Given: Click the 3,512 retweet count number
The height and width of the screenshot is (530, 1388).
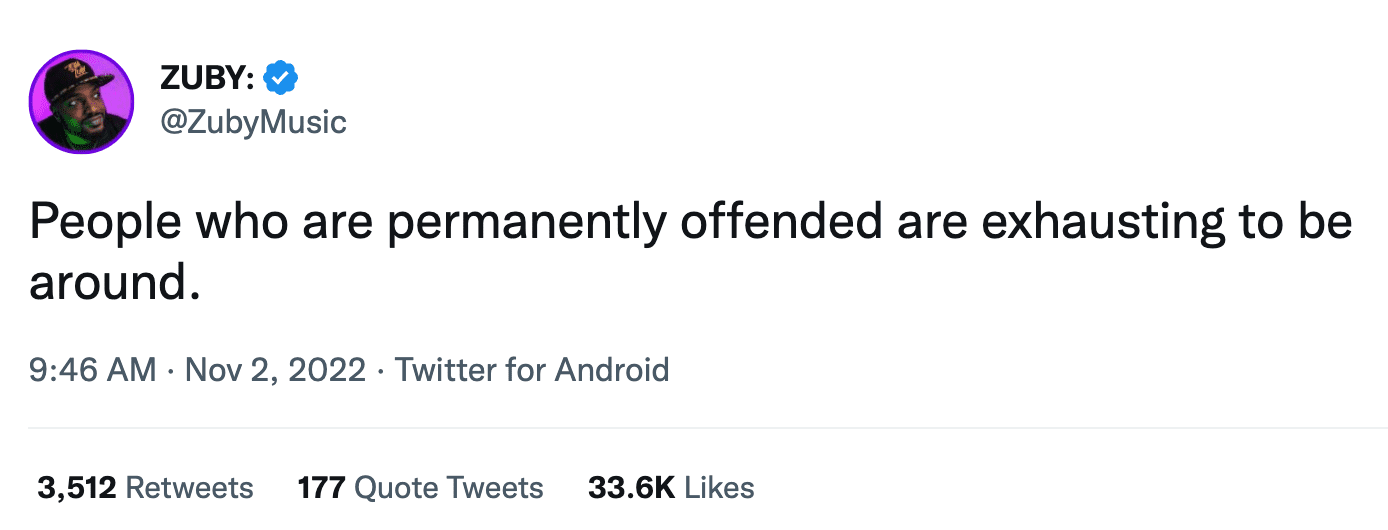Looking at the screenshot, I should pyautogui.click(x=76, y=488).
